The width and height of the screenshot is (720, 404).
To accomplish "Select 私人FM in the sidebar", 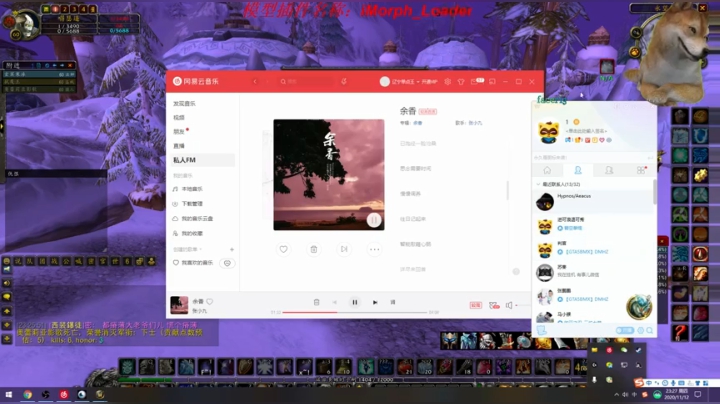I will tap(202, 160).
